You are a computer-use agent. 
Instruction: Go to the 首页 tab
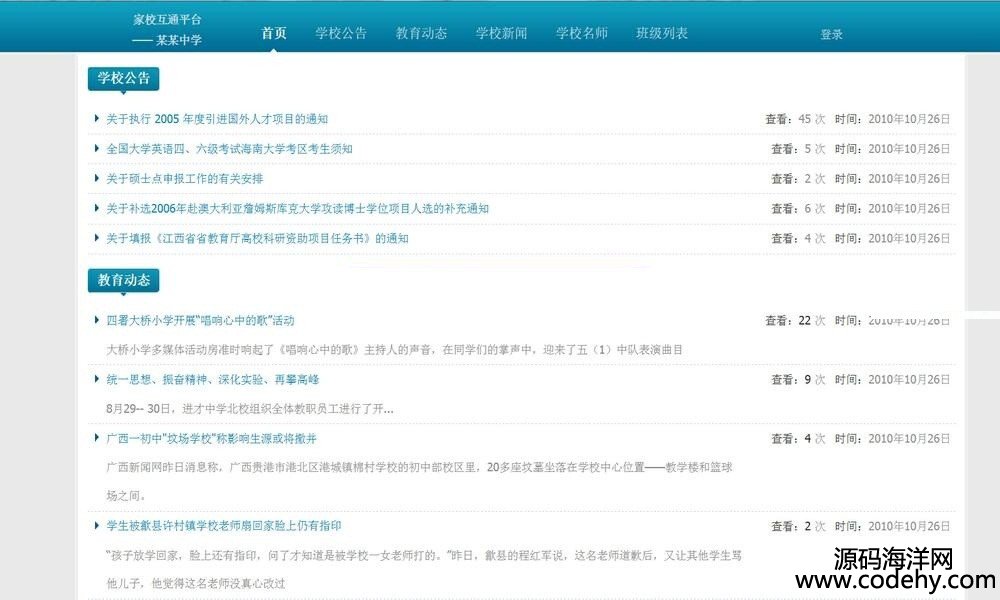pos(274,33)
